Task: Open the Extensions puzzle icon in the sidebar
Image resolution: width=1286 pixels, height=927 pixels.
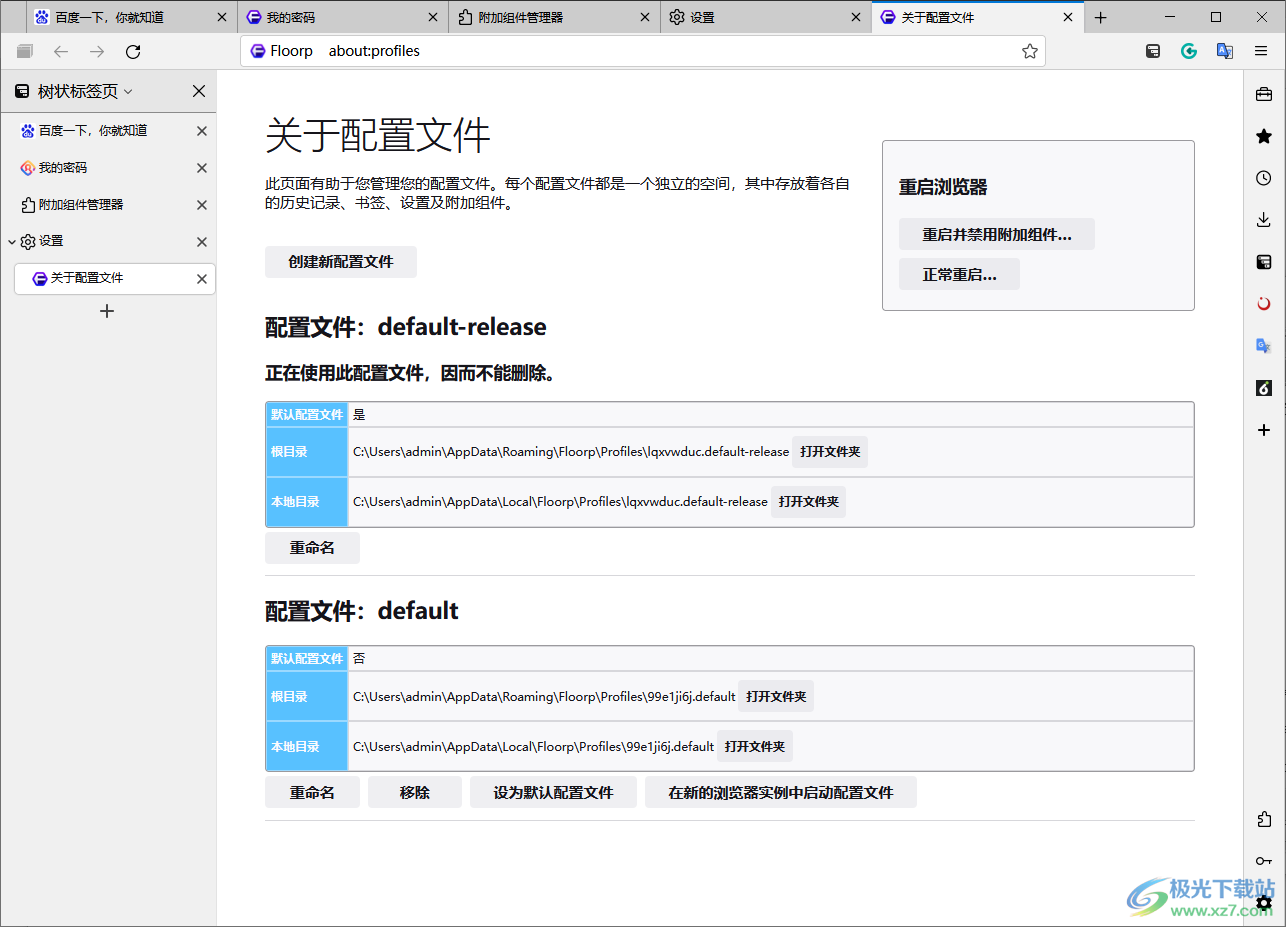Action: [1263, 819]
